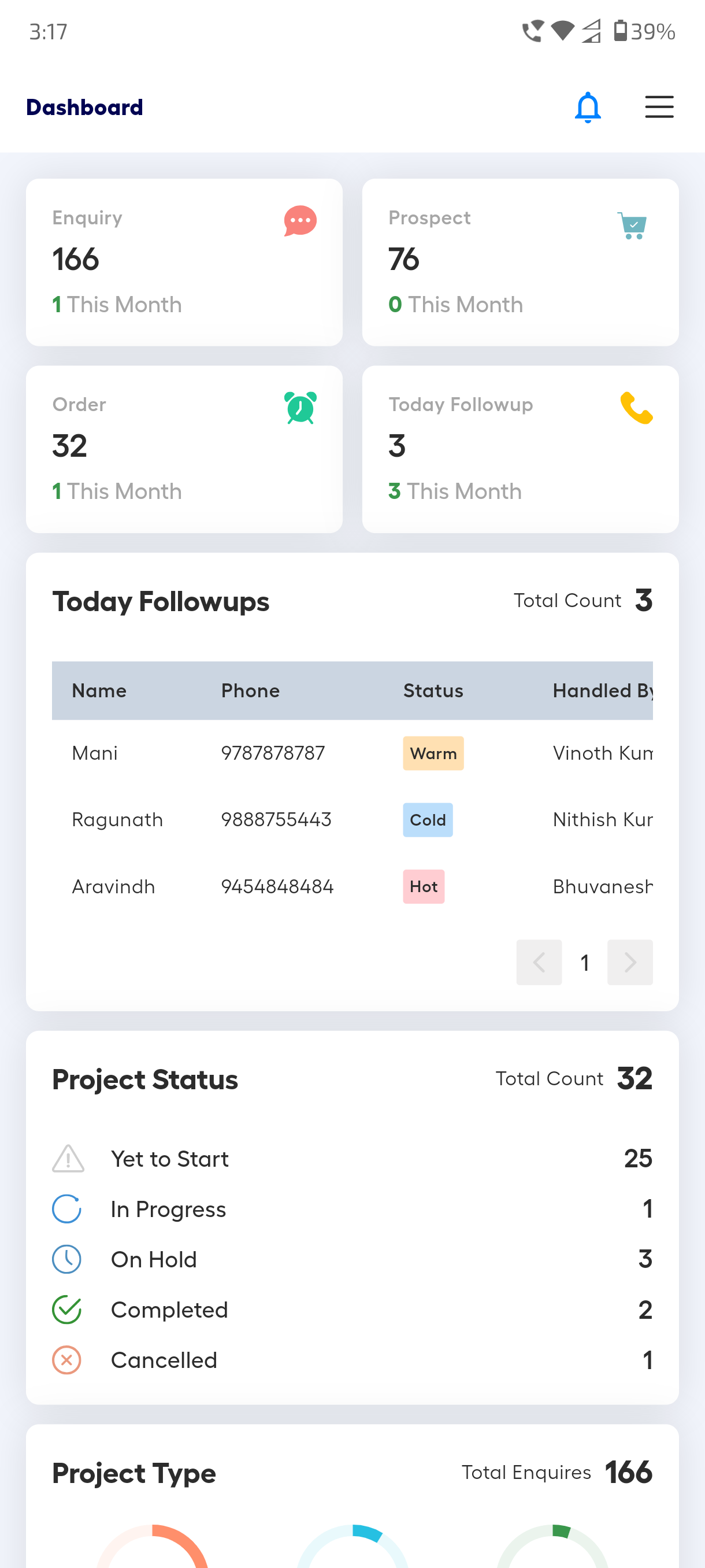705x1568 pixels.
Task: Tap the Enquiry chat bubble icon
Action: point(300,221)
